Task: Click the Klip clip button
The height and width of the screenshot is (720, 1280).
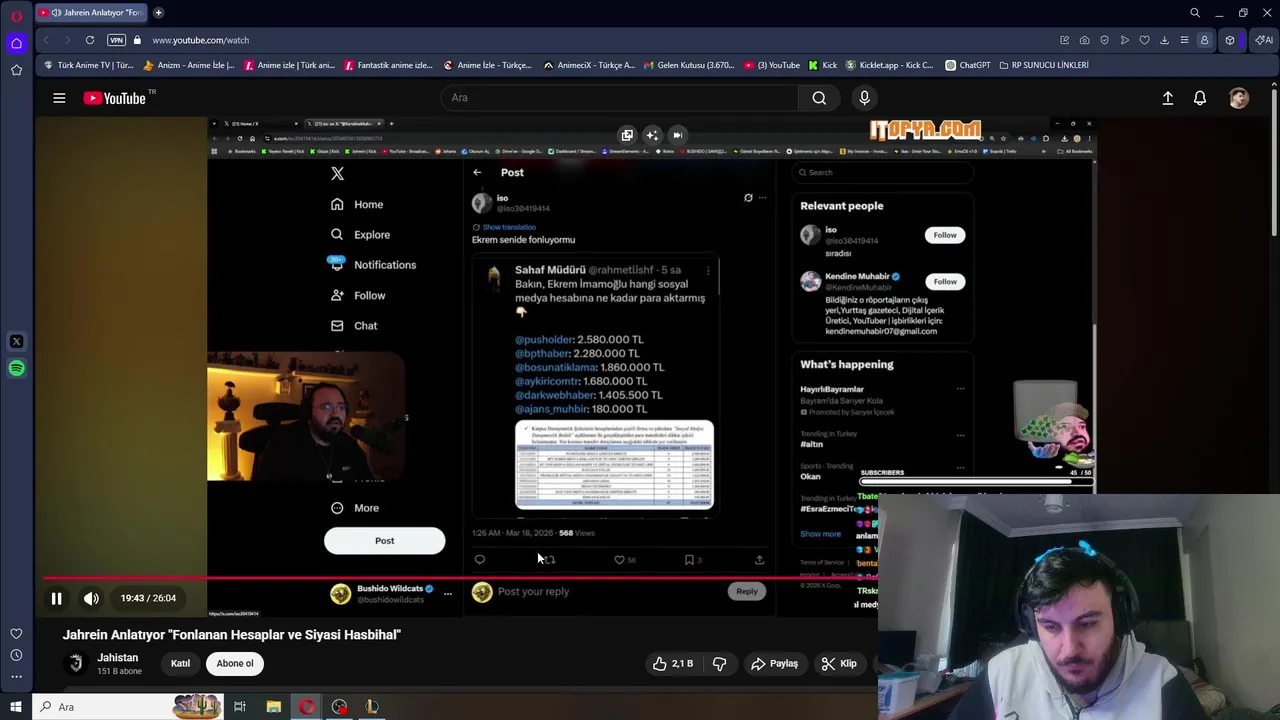Action: (x=840, y=663)
